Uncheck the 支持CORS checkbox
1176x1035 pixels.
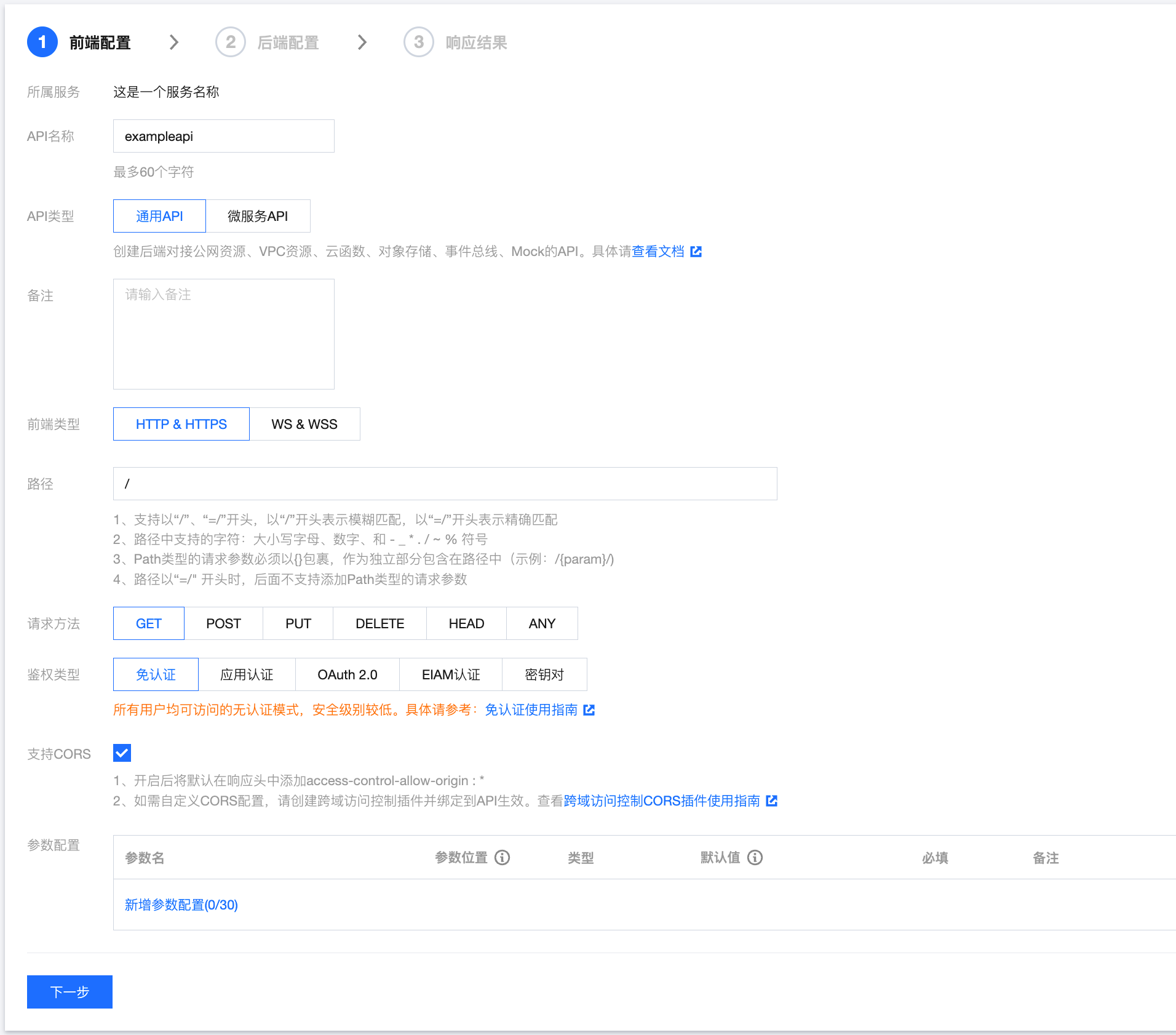(x=122, y=753)
